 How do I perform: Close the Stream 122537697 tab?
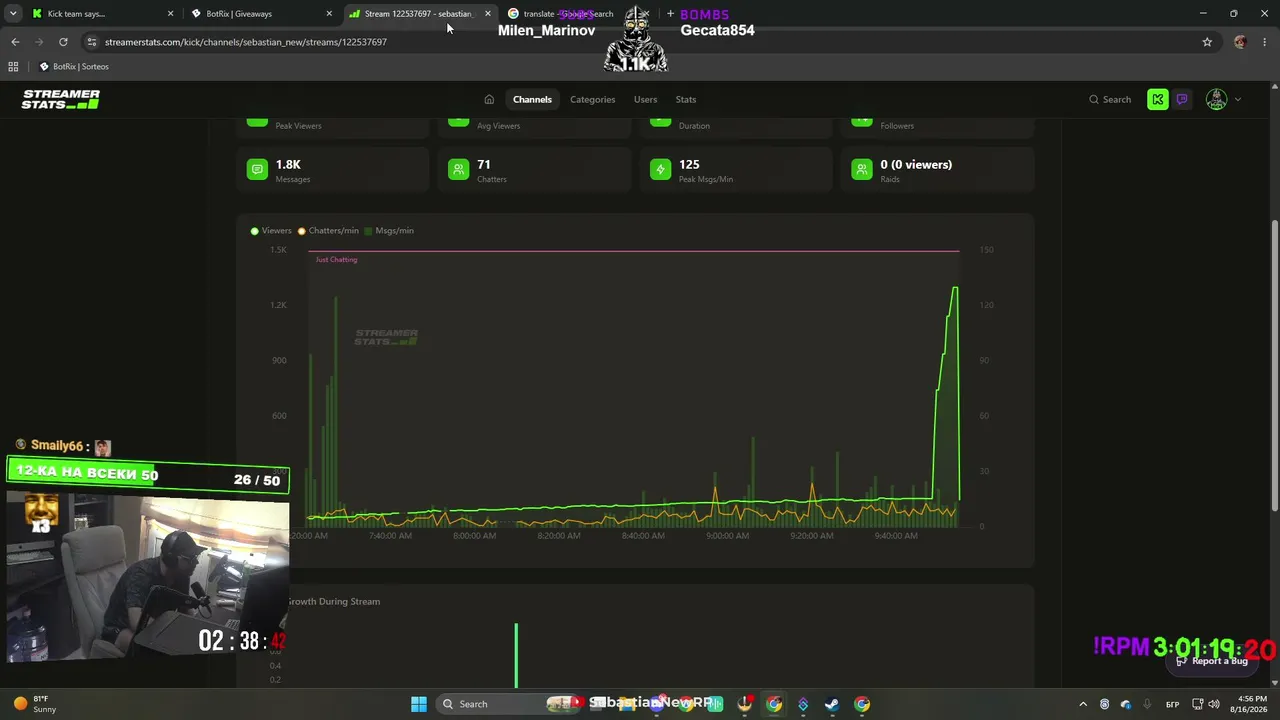(x=488, y=14)
